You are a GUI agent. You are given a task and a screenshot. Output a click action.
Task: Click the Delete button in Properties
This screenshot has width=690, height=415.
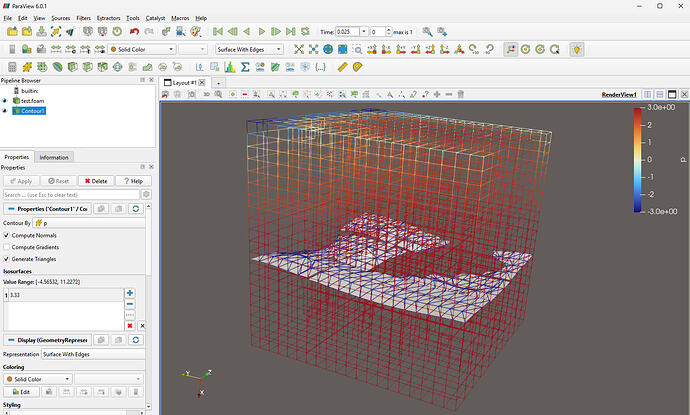click(x=95, y=181)
